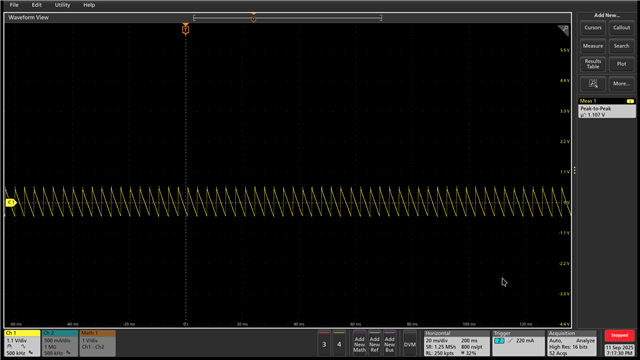The height and width of the screenshot is (360, 640).
Task: Click the trigger source channel 2 icon
Action: click(499, 341)
